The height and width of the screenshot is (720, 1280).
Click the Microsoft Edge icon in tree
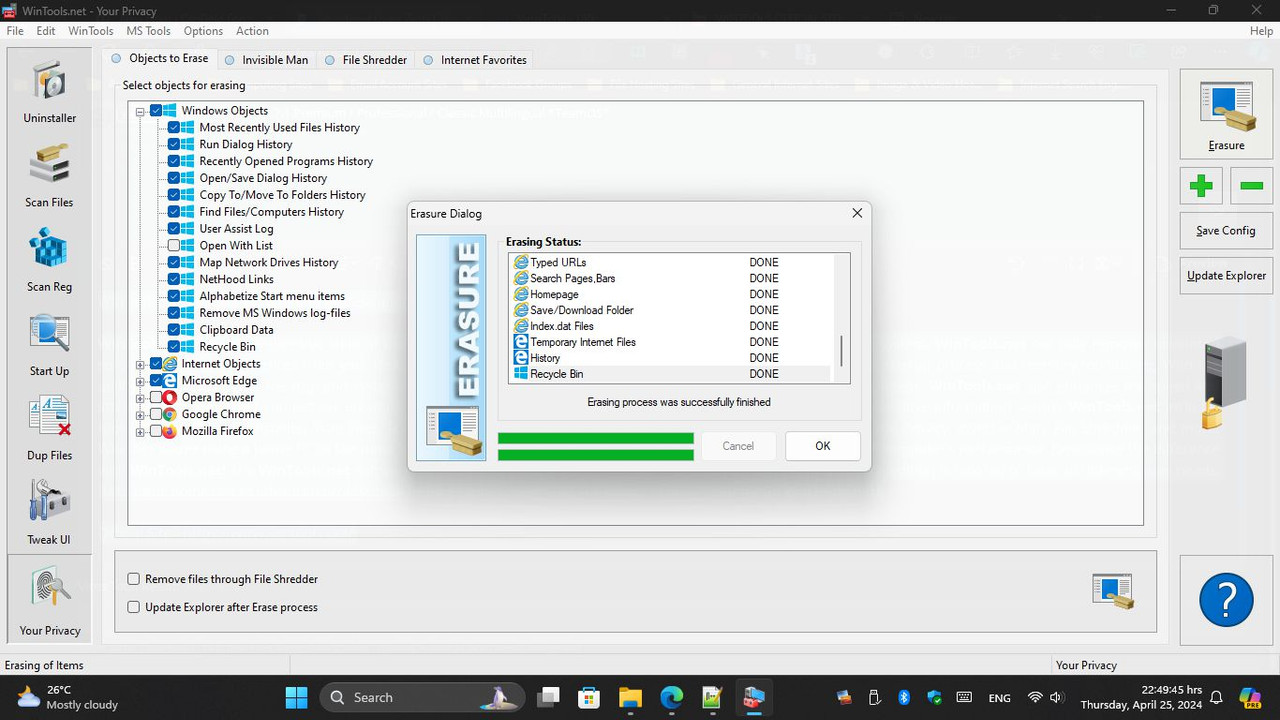(170, 380)
